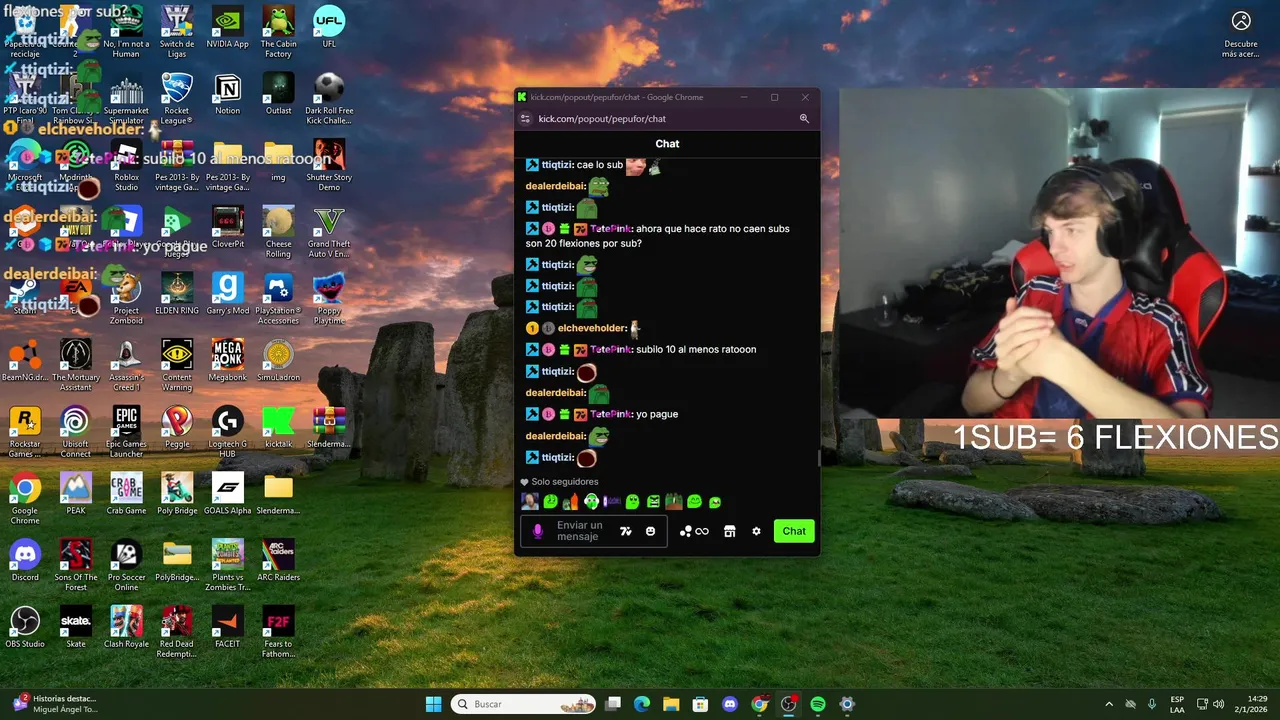The width and height of the screenshot is (1280, 720).
Task: Open the Poppy Playtime desktop icon
Action: 329,299
